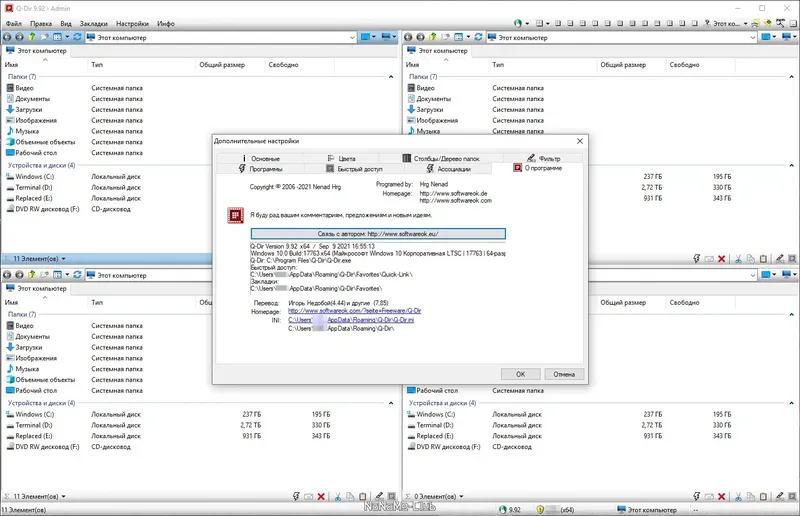This screenshot has width=800, height=516.
Task: Open the Инфо menu
Action: (166, 23)
